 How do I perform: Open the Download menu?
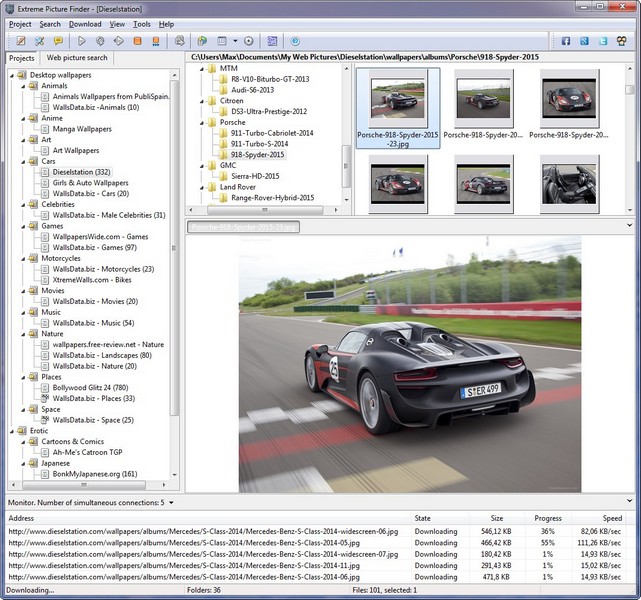pos(85,24)
